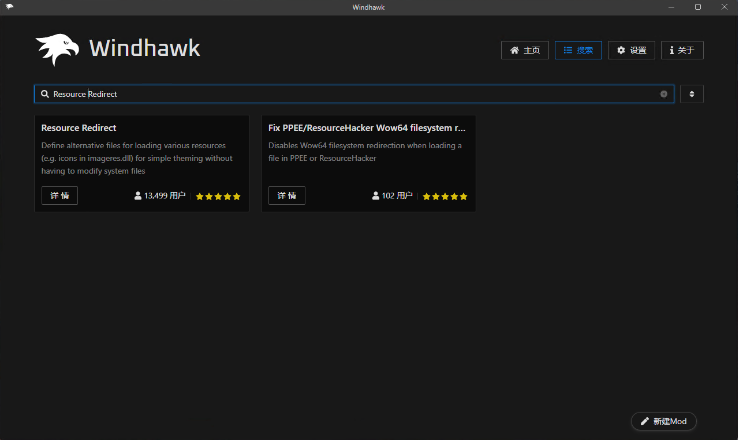Viewport: 738px width, 440px height.
Task: Open details for Fix PPEE/ResourceHacker mod
Action: click(x=287, y=195)
